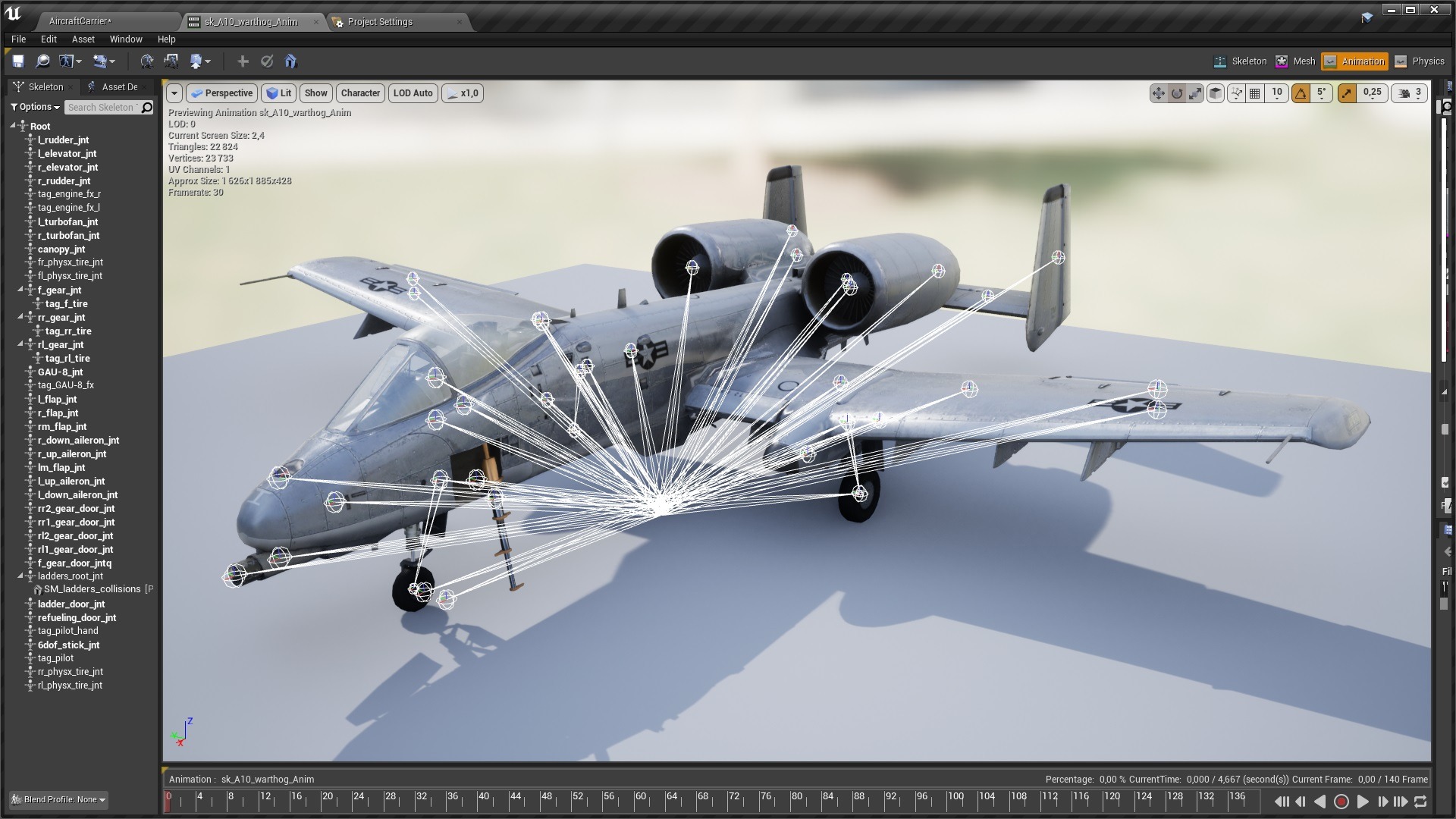
Task: Click the Character viewport button
Action: click(360, 93)
